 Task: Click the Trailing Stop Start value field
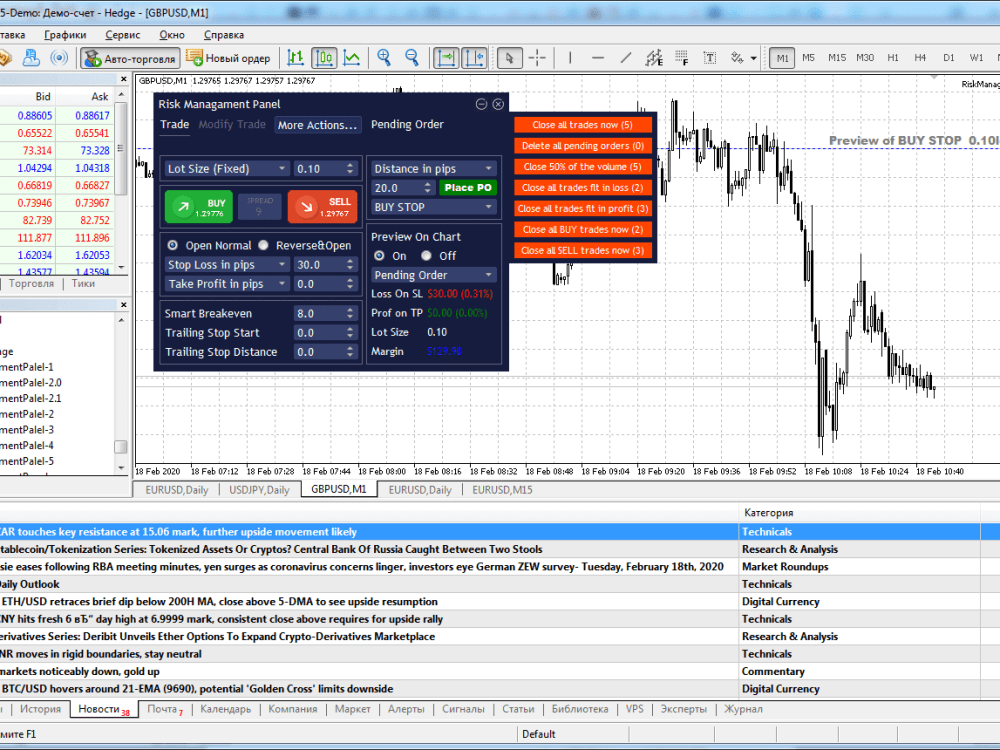tap(325, 332)
